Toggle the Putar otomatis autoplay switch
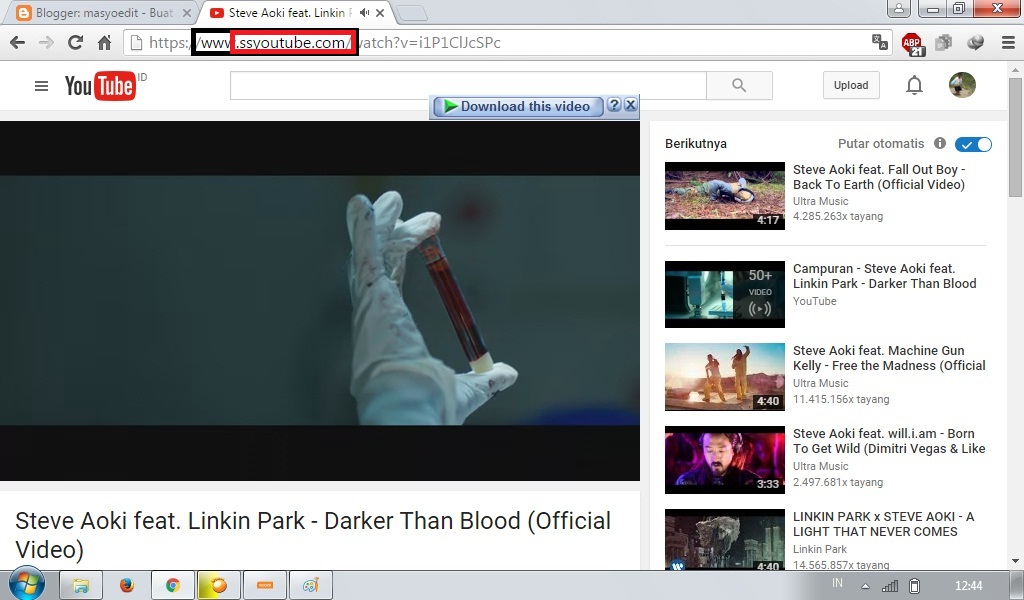 (973, 144)
